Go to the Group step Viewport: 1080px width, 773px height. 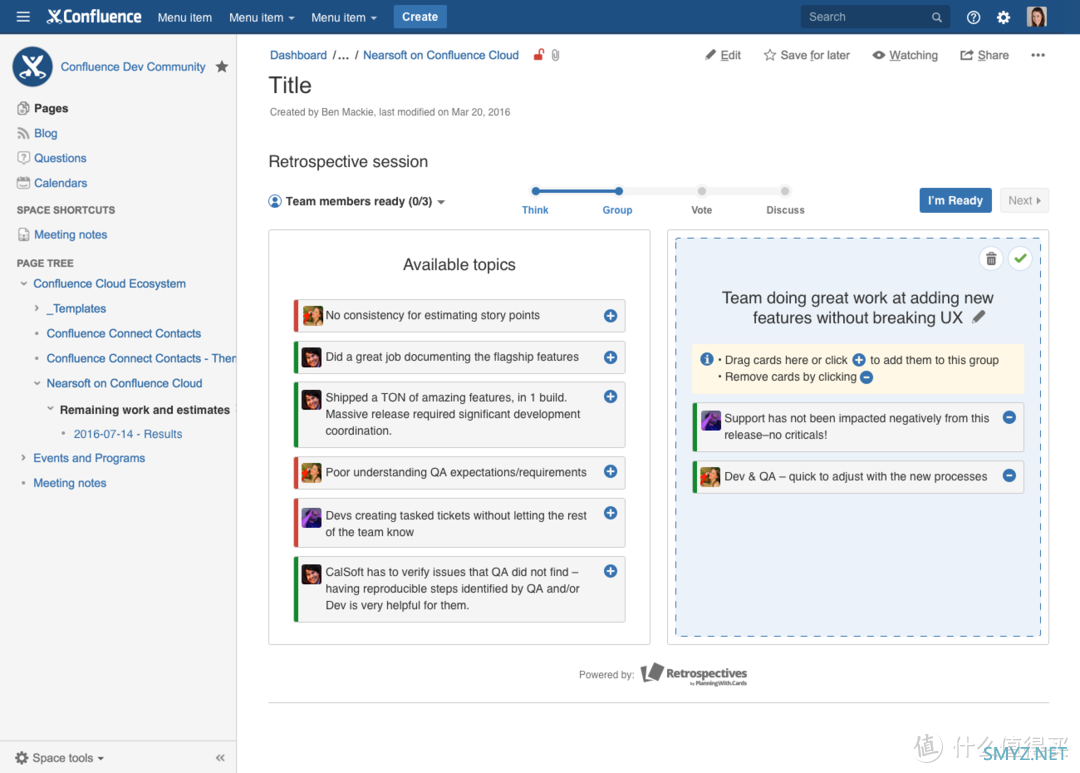pos(617,210)
